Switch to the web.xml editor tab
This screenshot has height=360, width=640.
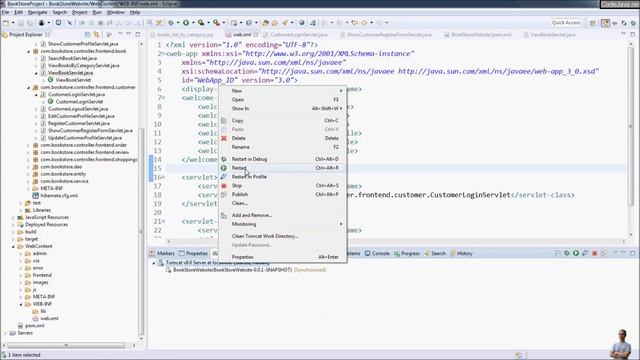[x=242, y=35]
